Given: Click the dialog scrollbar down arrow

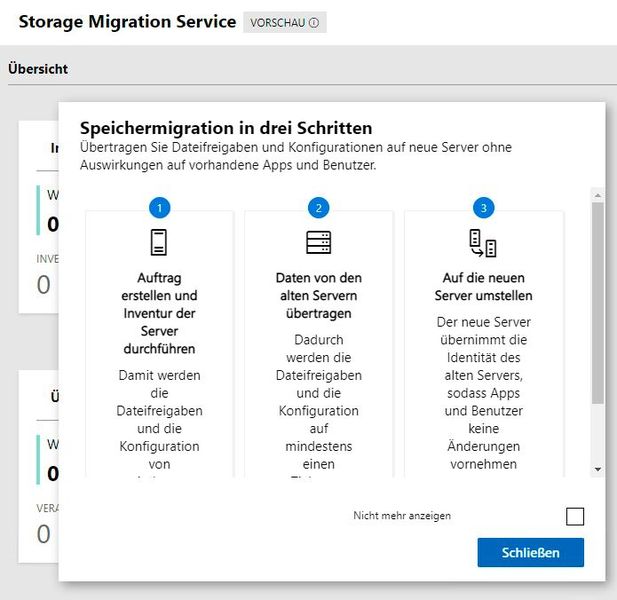Looking at the screenshot, I should 598,469.
